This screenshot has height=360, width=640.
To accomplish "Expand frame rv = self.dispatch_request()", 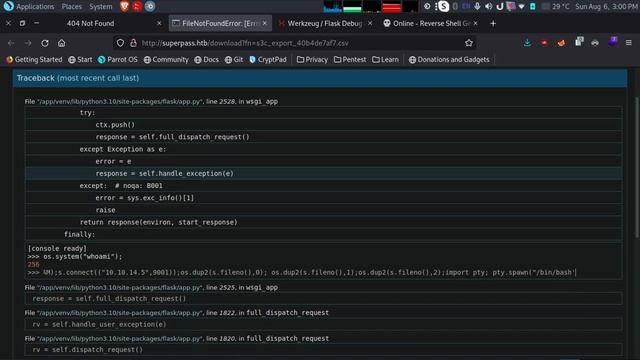I will pos(324,350).
